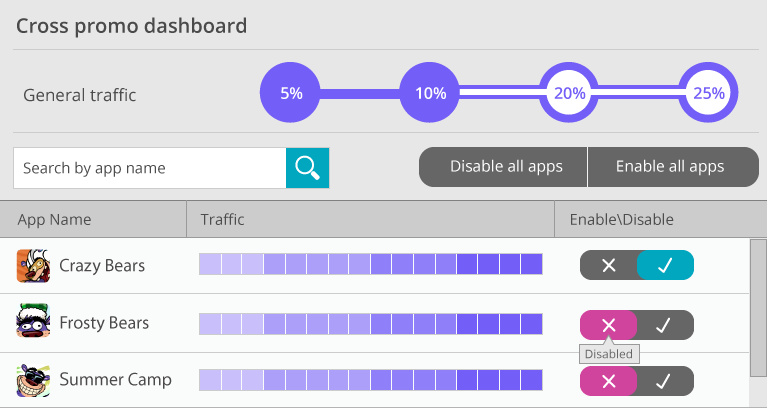Select the Frosty Bears app icon

click(x=33, y=320)
